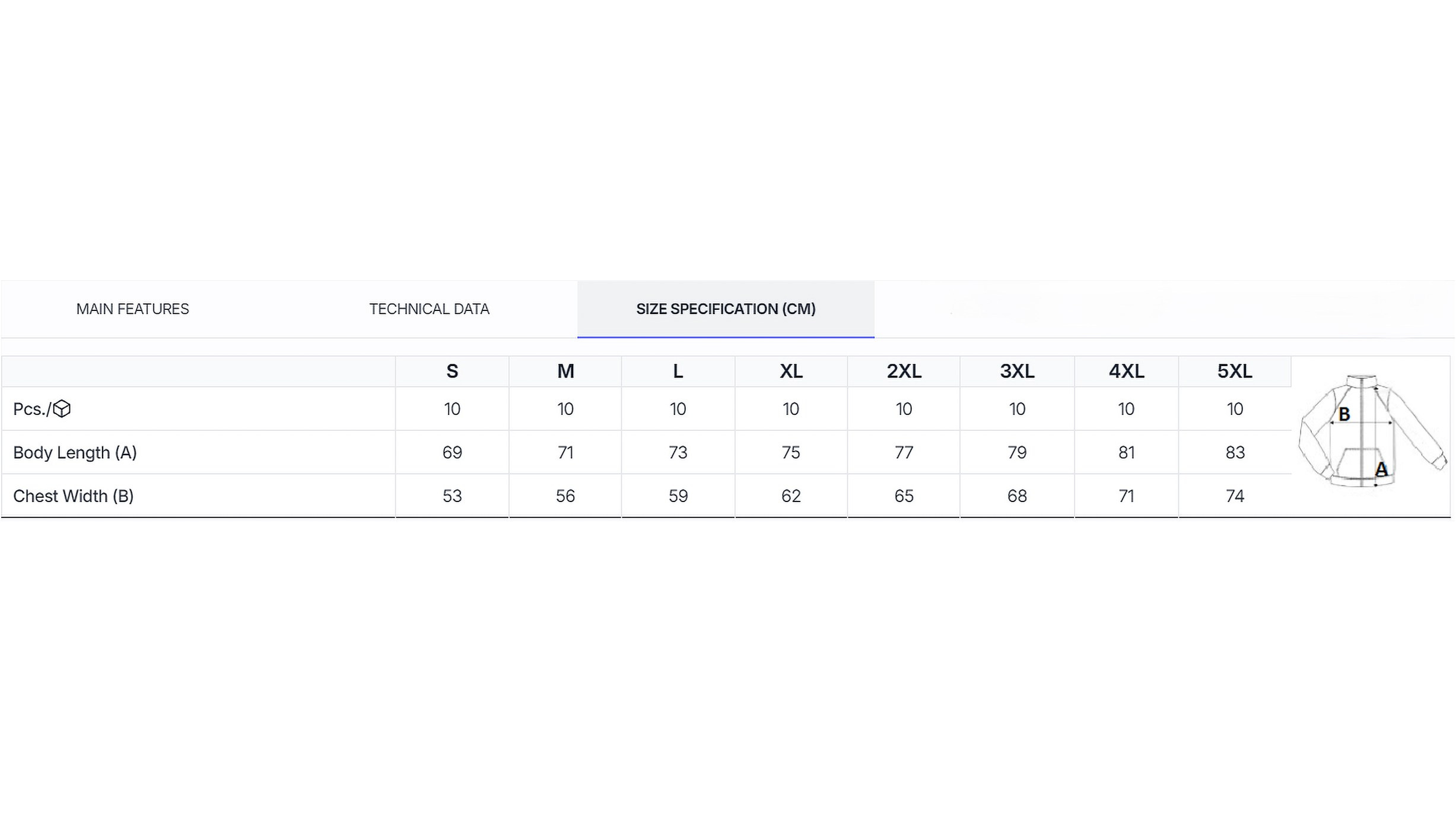
Task: Click the 5XL size column header
Action: point(1235,372)
